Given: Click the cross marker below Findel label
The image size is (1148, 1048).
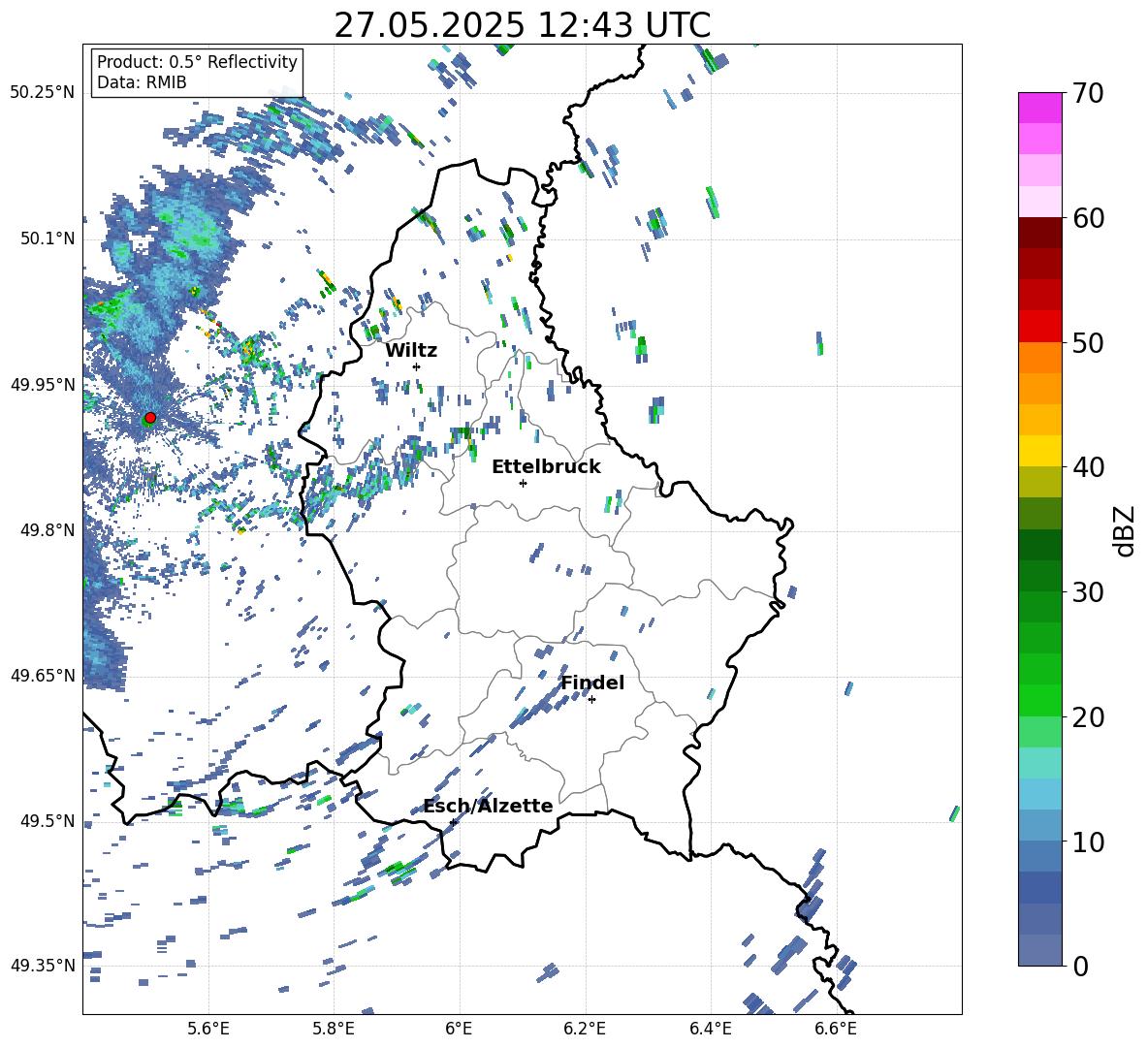Looking at the screenshot, I should click(591, 700).
